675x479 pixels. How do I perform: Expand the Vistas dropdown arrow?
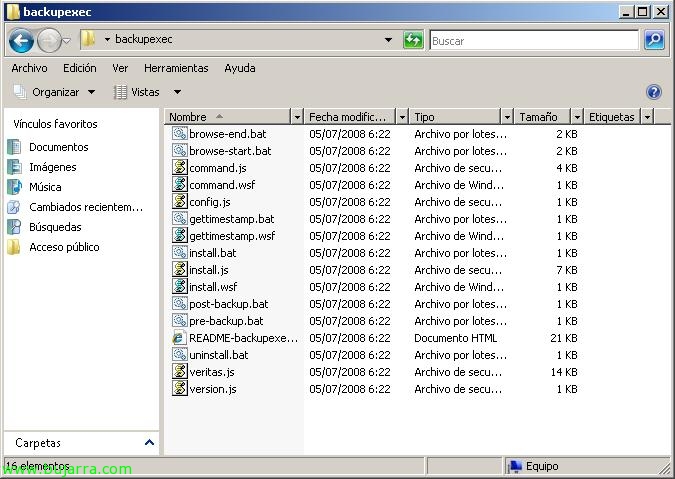click(177, 92)
